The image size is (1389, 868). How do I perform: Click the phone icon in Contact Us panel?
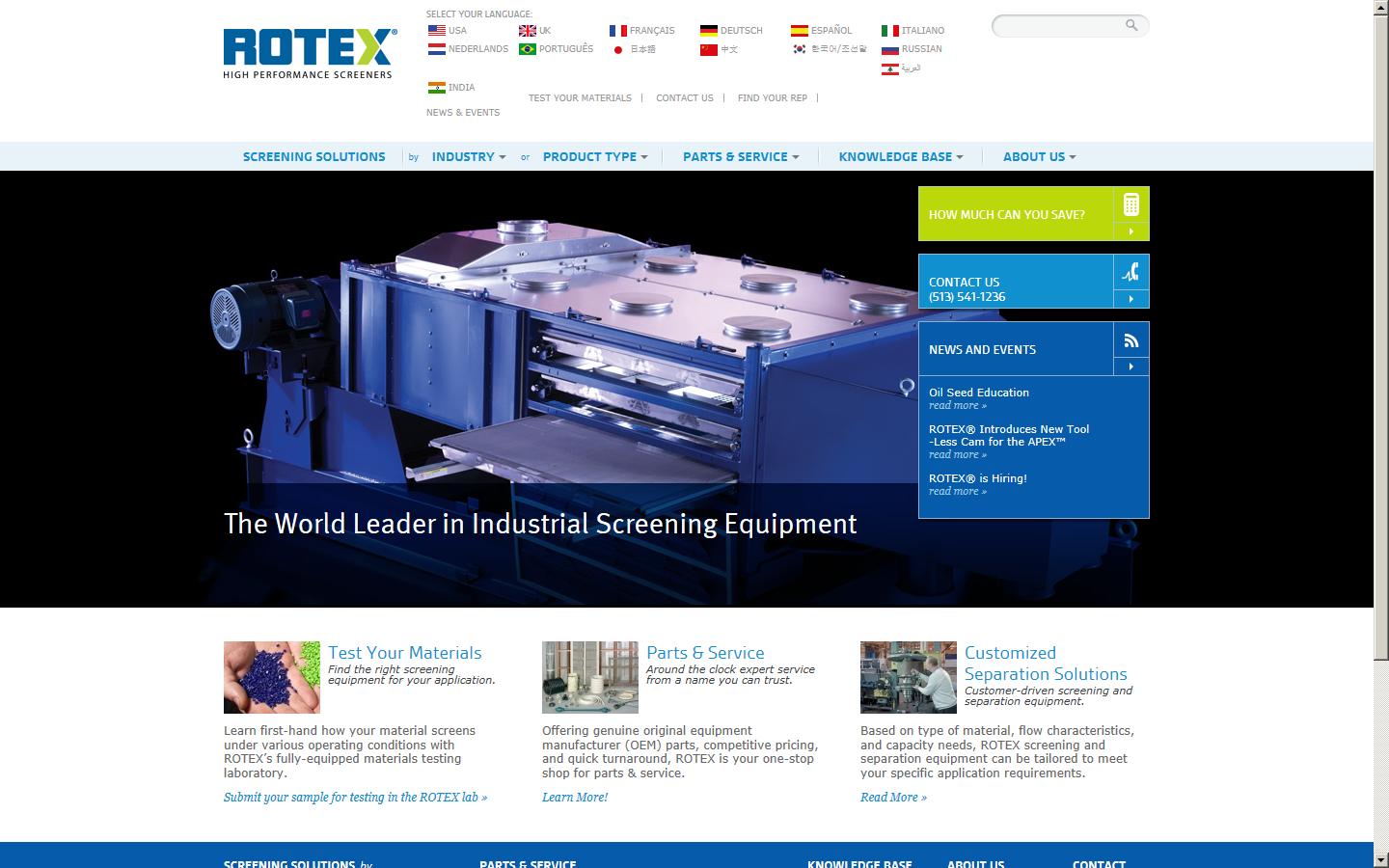(1130, 271)
